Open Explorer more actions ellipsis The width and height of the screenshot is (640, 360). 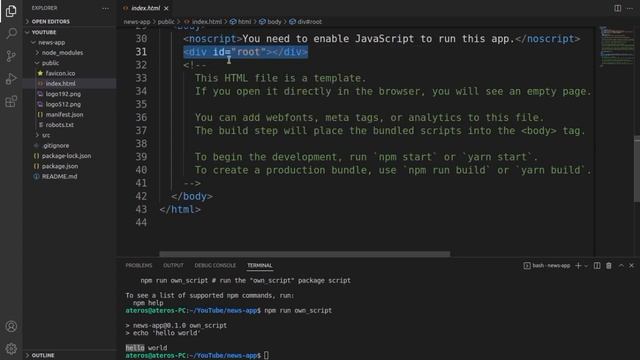tap(105, 8)
